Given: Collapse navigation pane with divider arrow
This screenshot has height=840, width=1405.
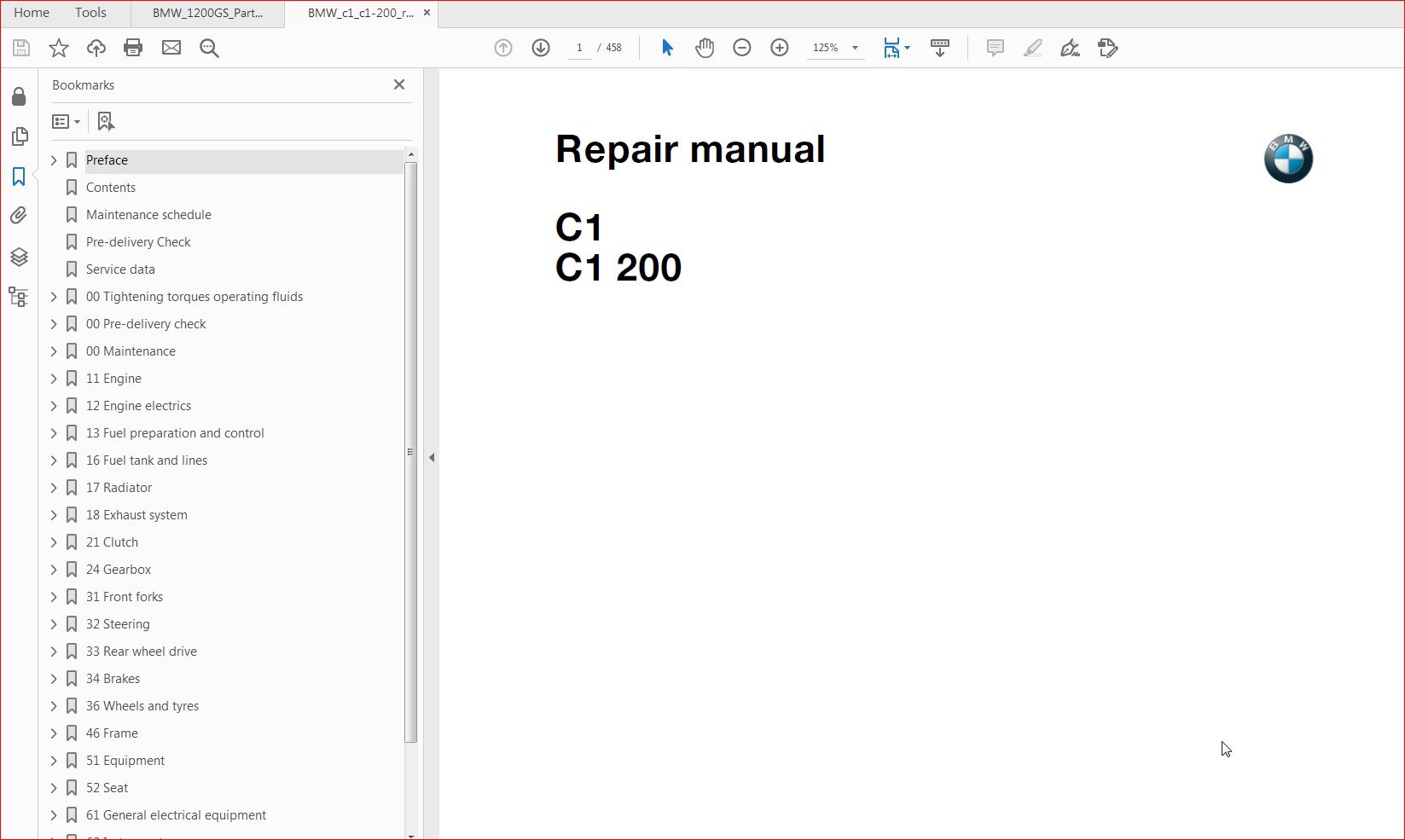Looking at the screenshot, I should pyautogui.click(x=432, y=458).
